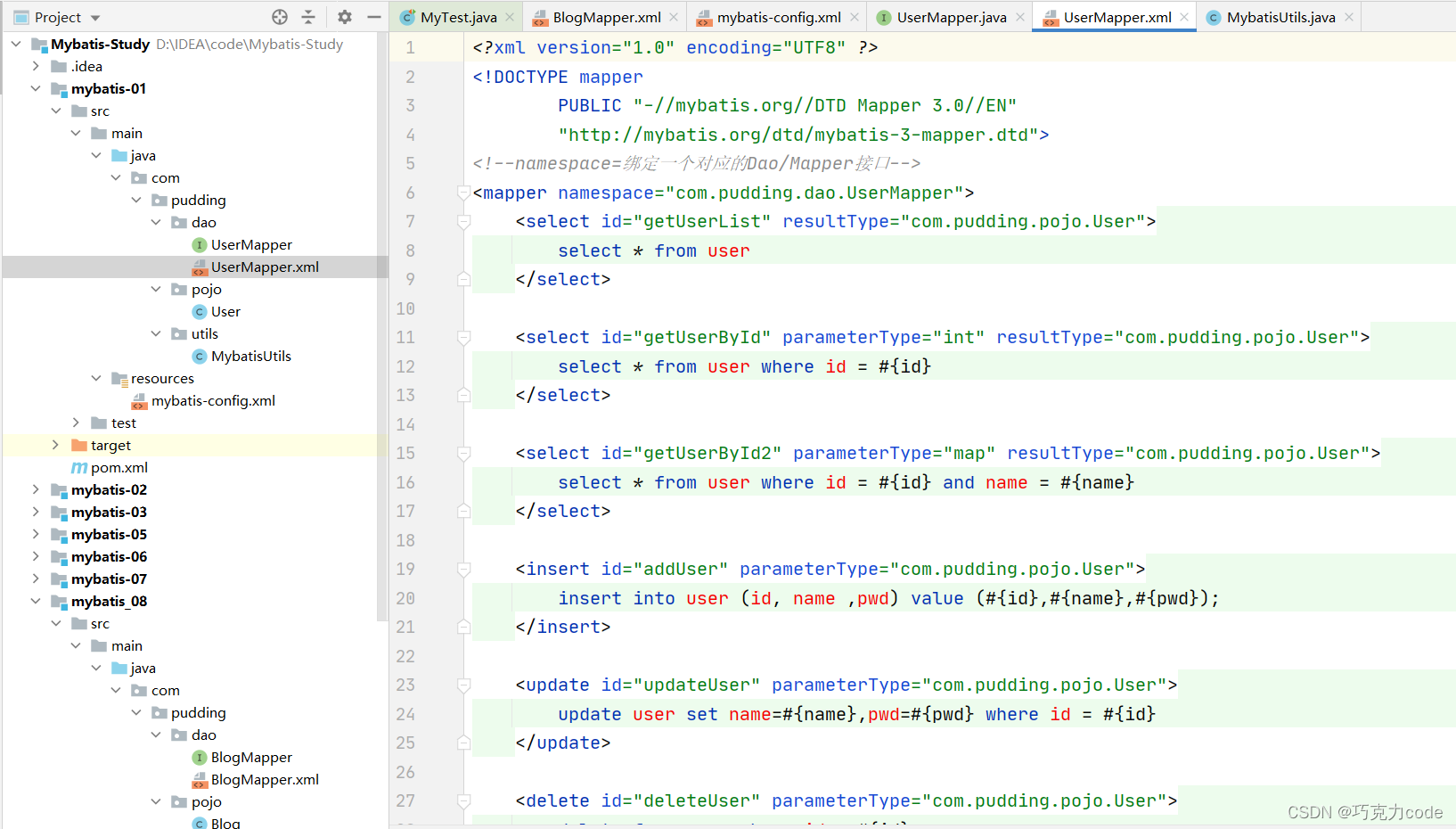Image resolution: width=1456 pixels, height=829 pixels.
Task: Close the mybatis-config.xml tab
Action: (x=855, y=17)
